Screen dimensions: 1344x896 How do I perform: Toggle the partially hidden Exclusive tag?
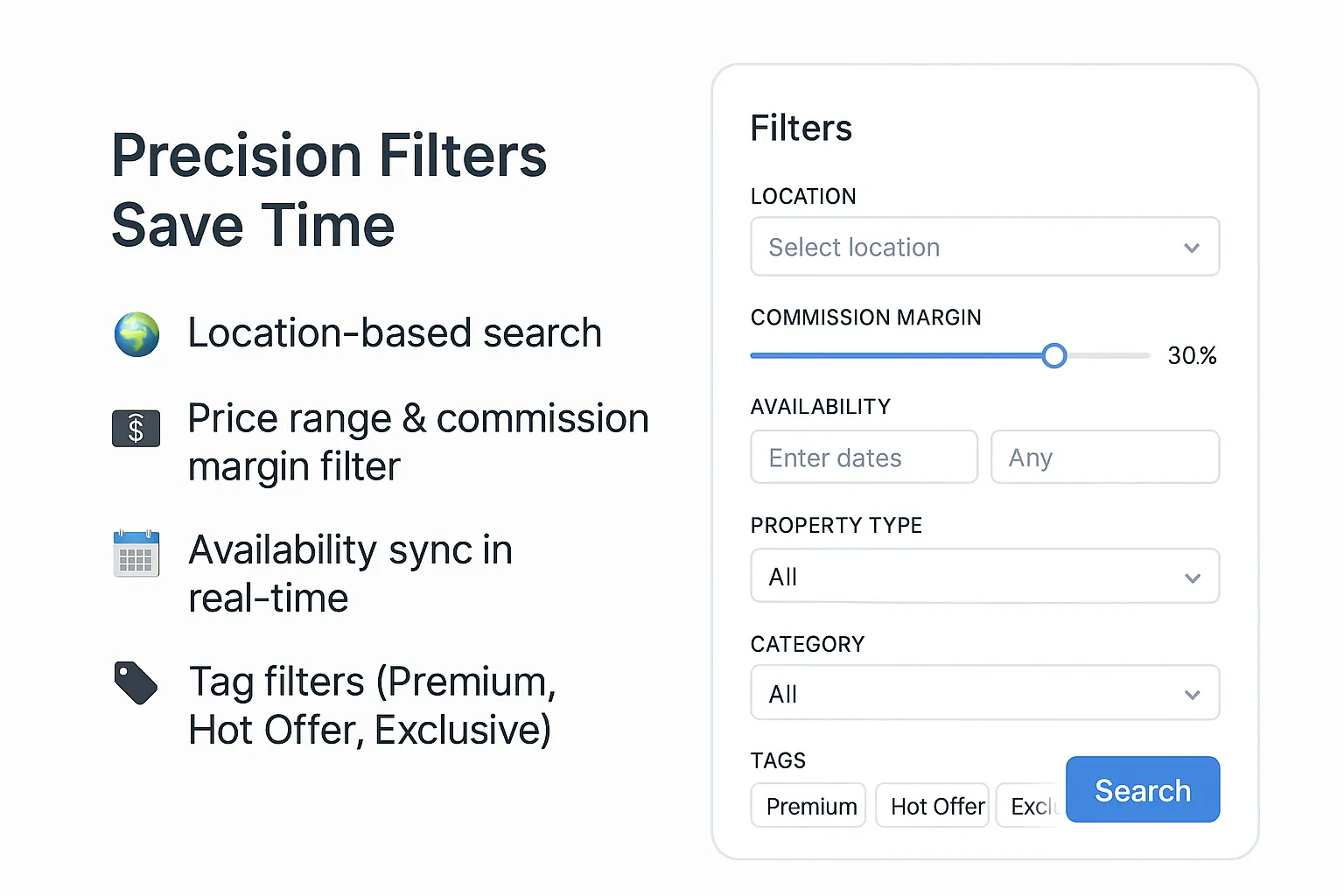pyautogui.click(x=1031, y=806)
